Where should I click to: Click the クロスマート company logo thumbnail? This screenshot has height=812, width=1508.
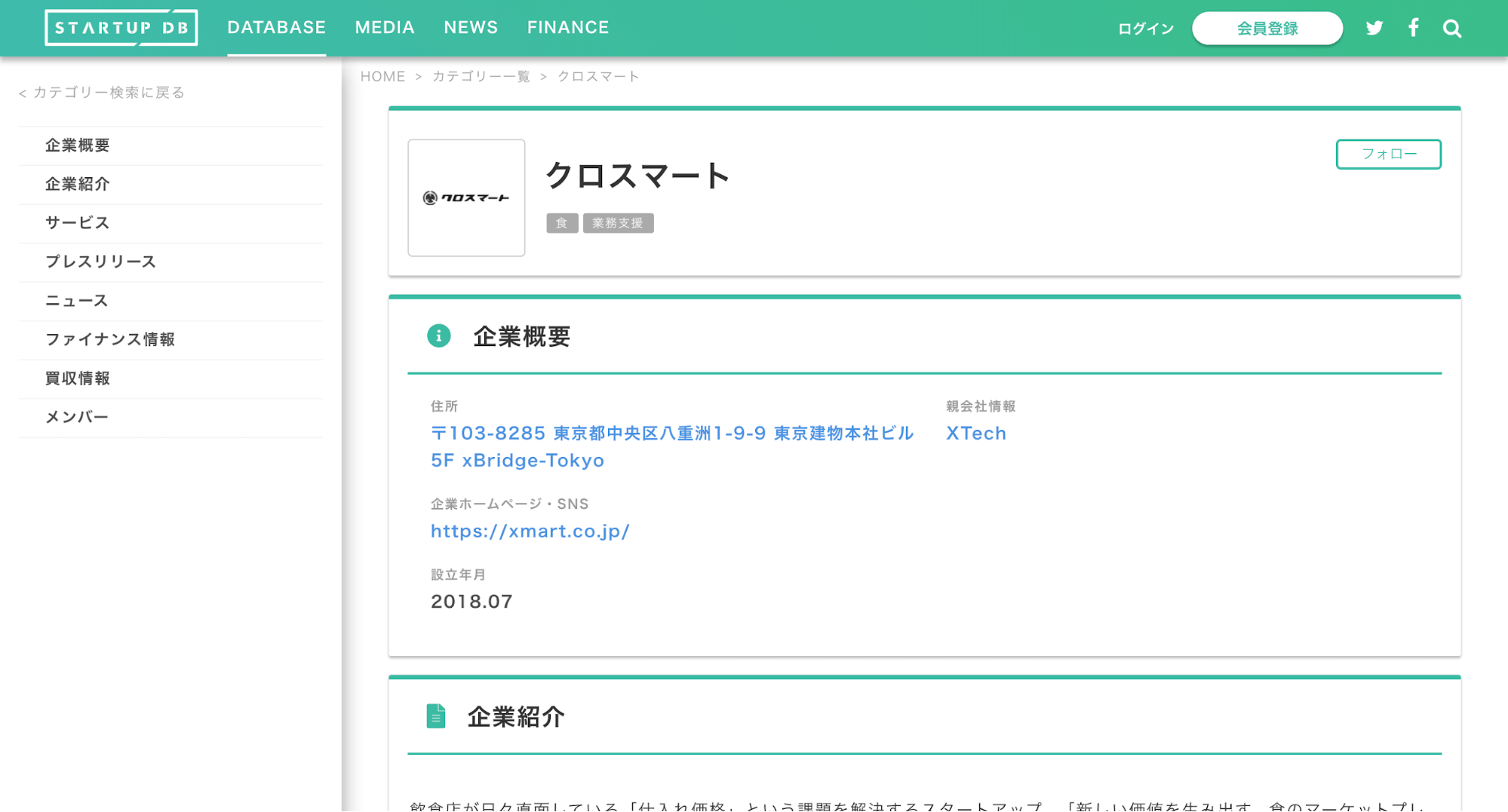(466, 198)
